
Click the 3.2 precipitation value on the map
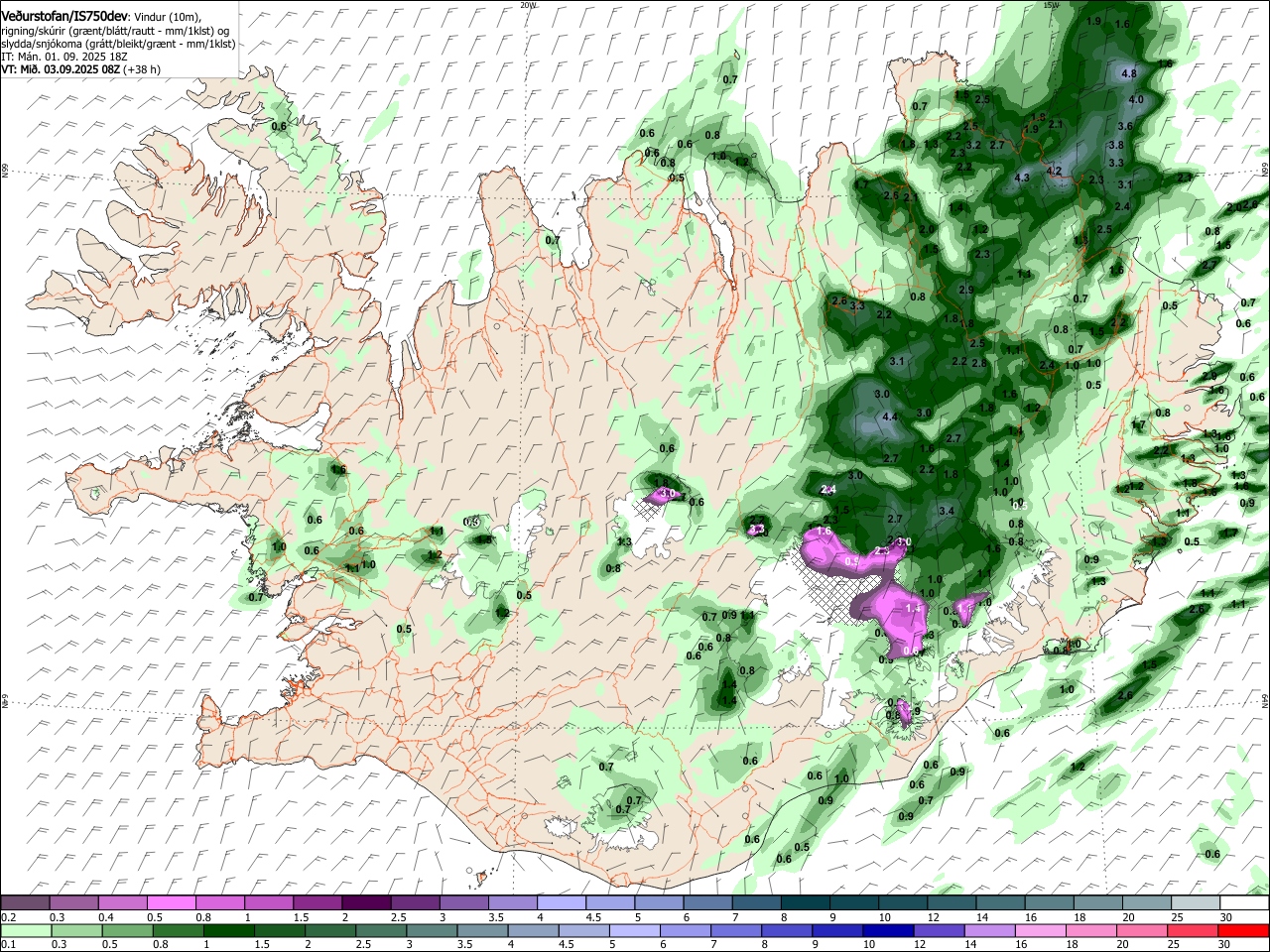point(973,145)
